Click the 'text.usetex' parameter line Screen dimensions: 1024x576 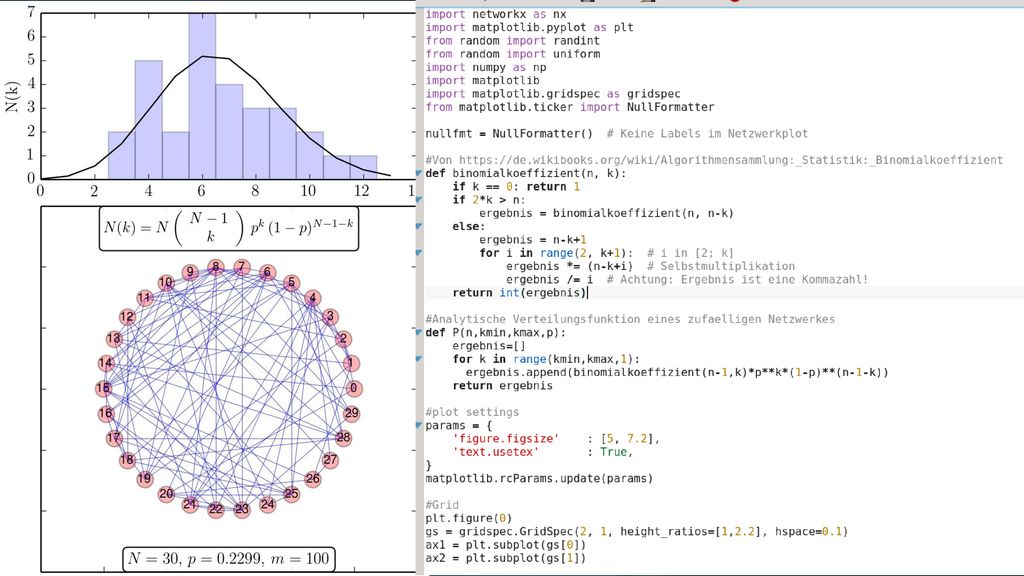[542, 452]
